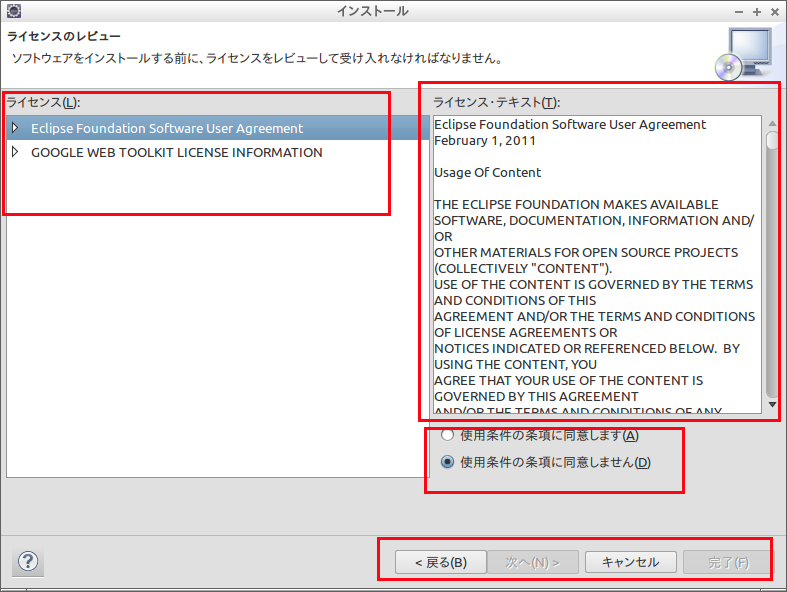Close the インストール dialog window
The image size is (787, 592).
(x=775, y=12)
